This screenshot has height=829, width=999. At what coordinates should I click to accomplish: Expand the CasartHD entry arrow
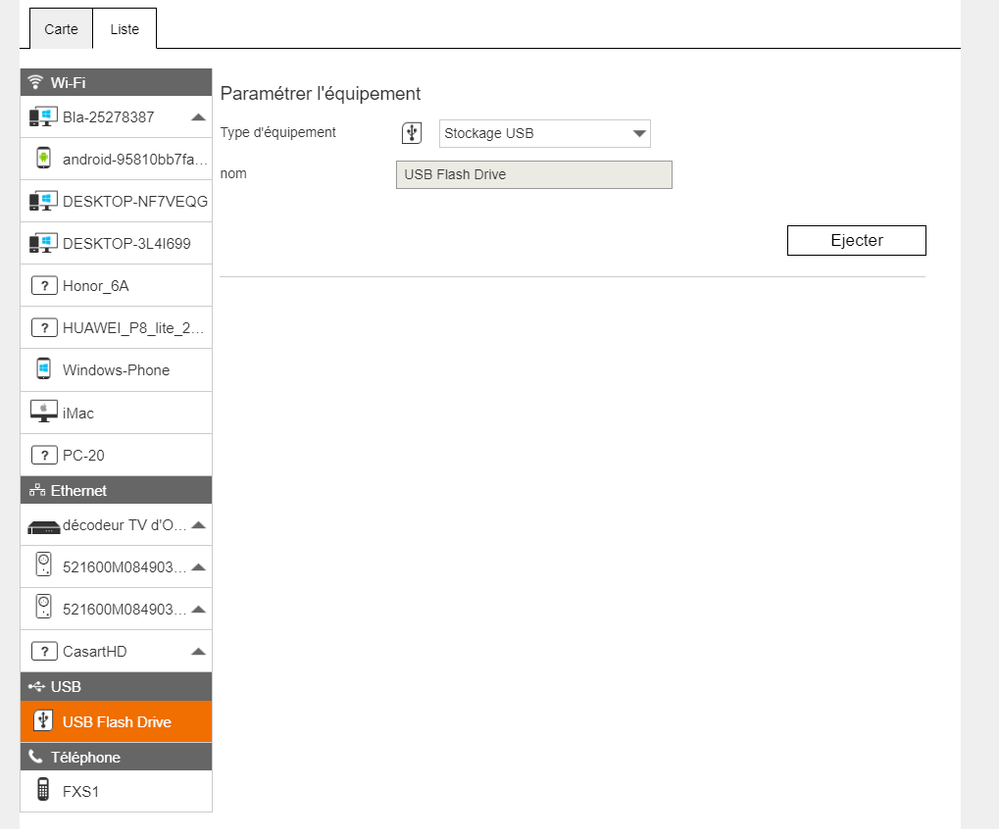click(x=198, y=652)
